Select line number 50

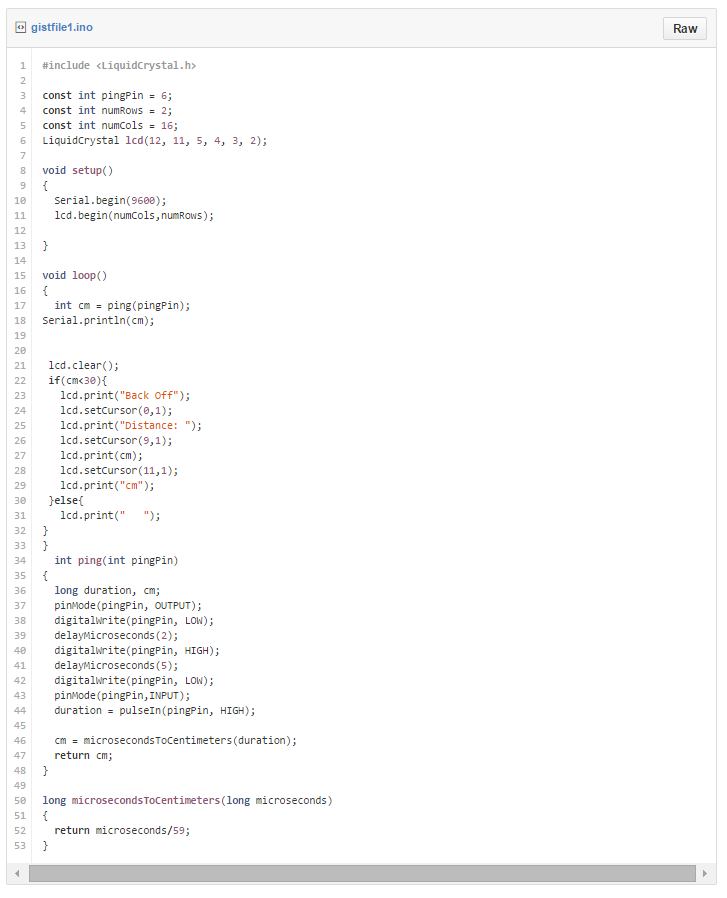[20, 801]
